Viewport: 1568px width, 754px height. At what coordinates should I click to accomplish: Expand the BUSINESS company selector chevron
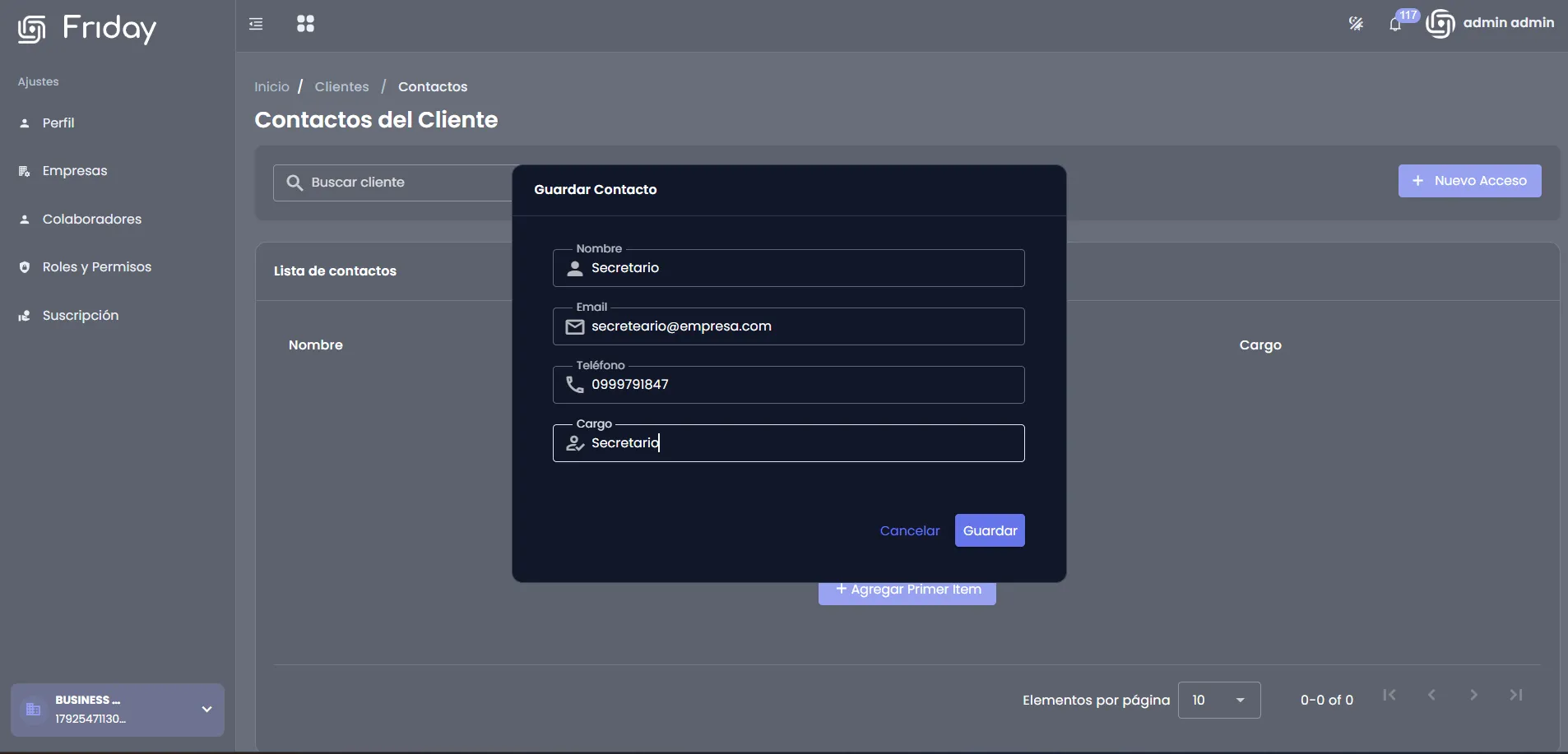click(x=206, y=709)
